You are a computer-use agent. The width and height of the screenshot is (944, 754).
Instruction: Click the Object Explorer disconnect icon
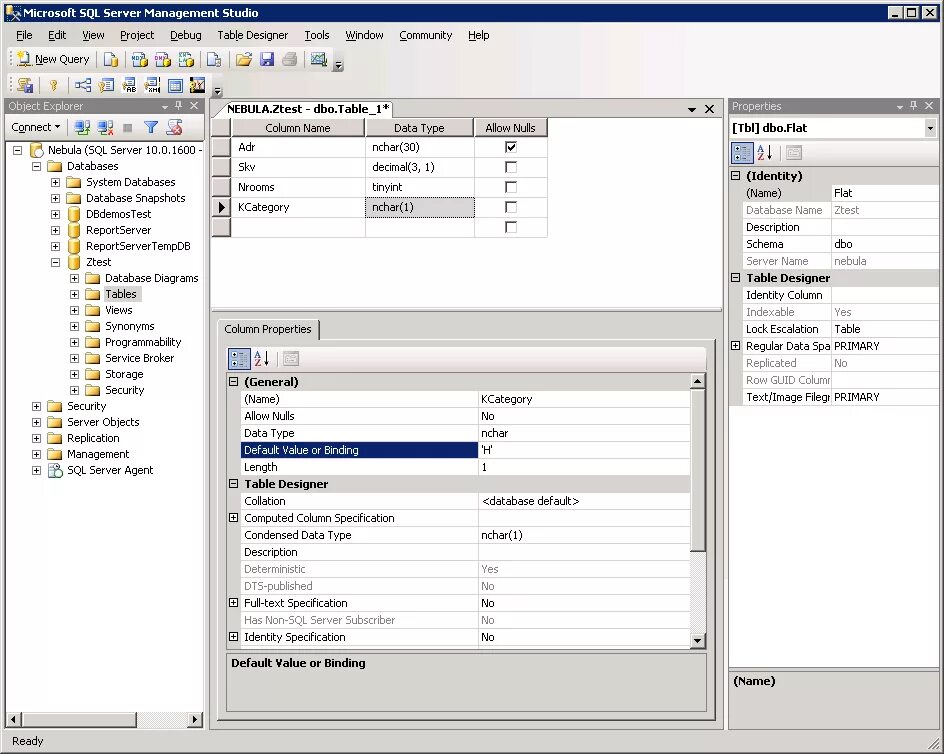[x=105, y=127]
